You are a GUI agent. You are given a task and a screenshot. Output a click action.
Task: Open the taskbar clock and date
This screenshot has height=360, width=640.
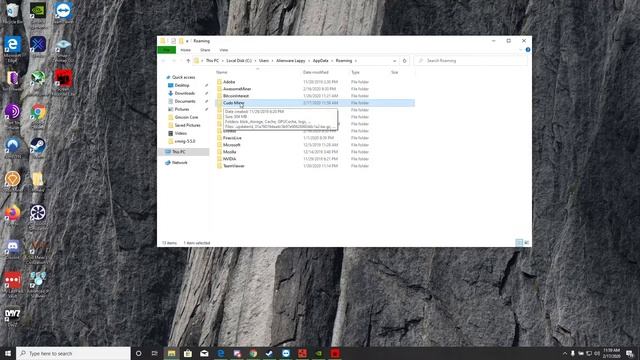(611, 353)
